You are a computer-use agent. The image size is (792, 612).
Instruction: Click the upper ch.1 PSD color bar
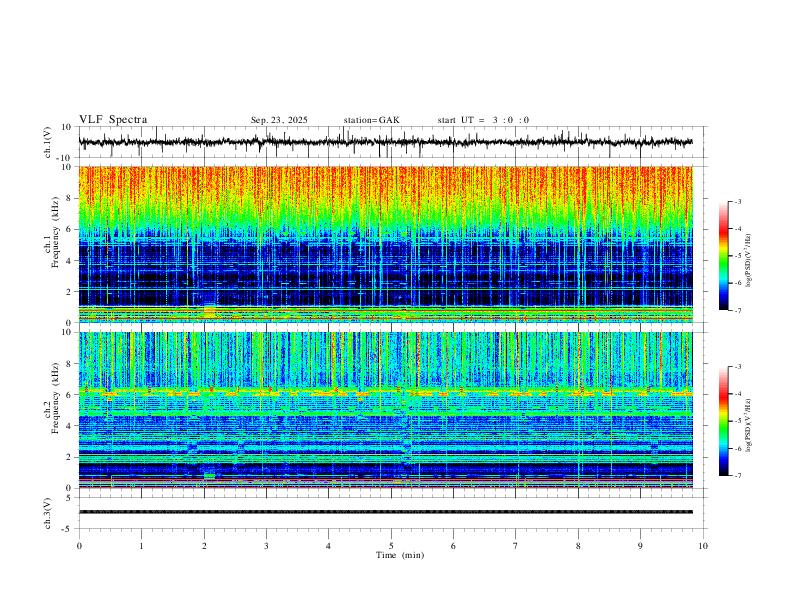[723, 256]
